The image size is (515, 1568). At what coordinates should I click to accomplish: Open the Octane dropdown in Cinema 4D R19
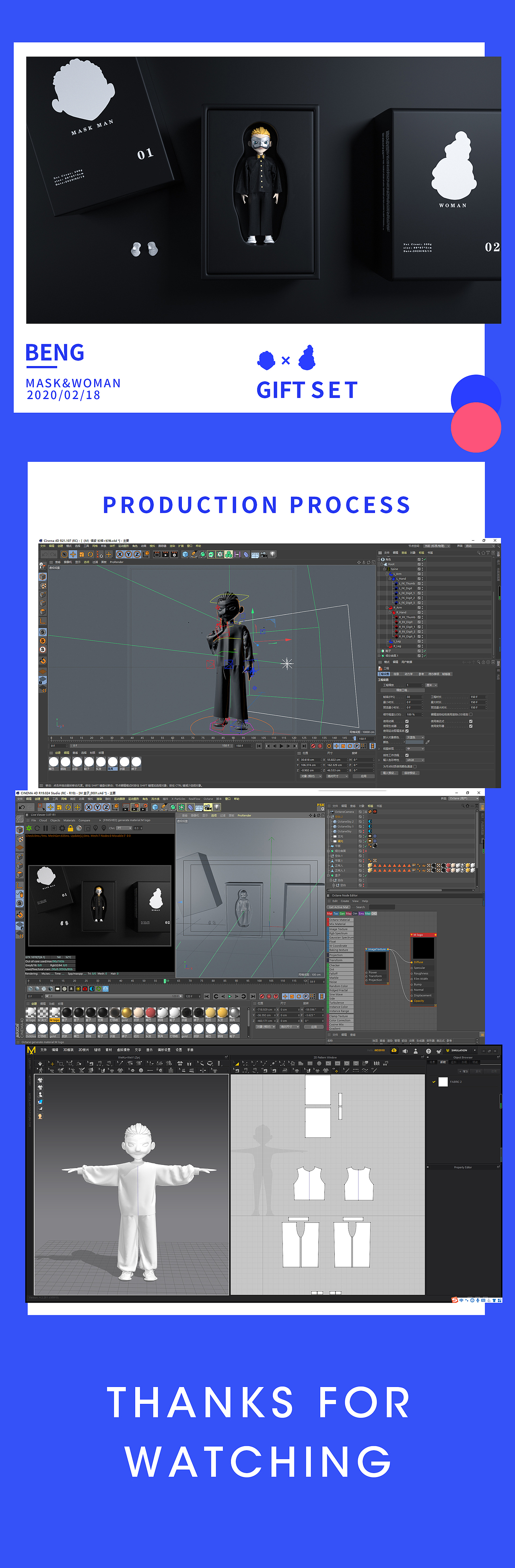464,798
